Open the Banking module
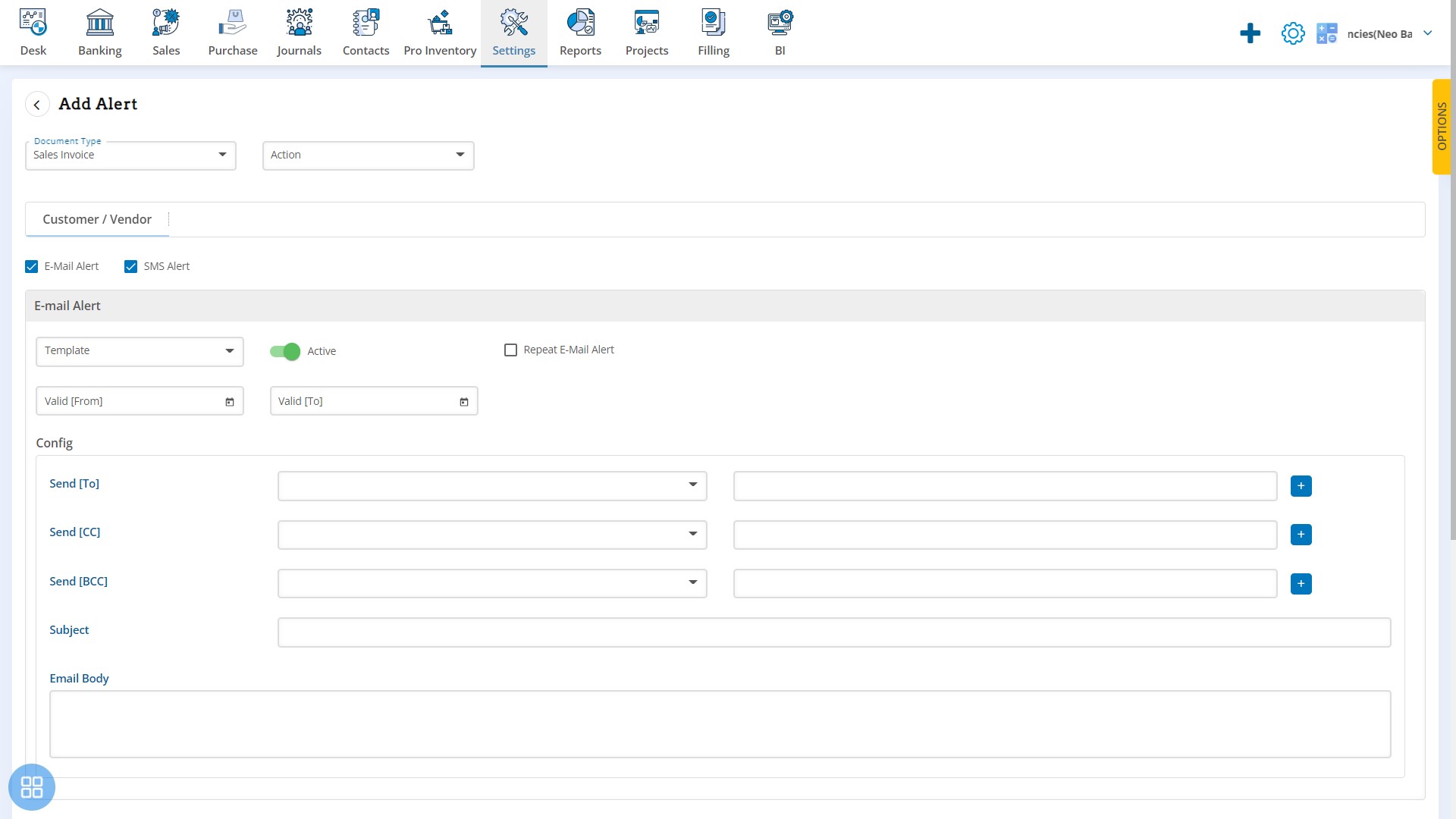Screen dimensions: 1456x819 [99, 32]
